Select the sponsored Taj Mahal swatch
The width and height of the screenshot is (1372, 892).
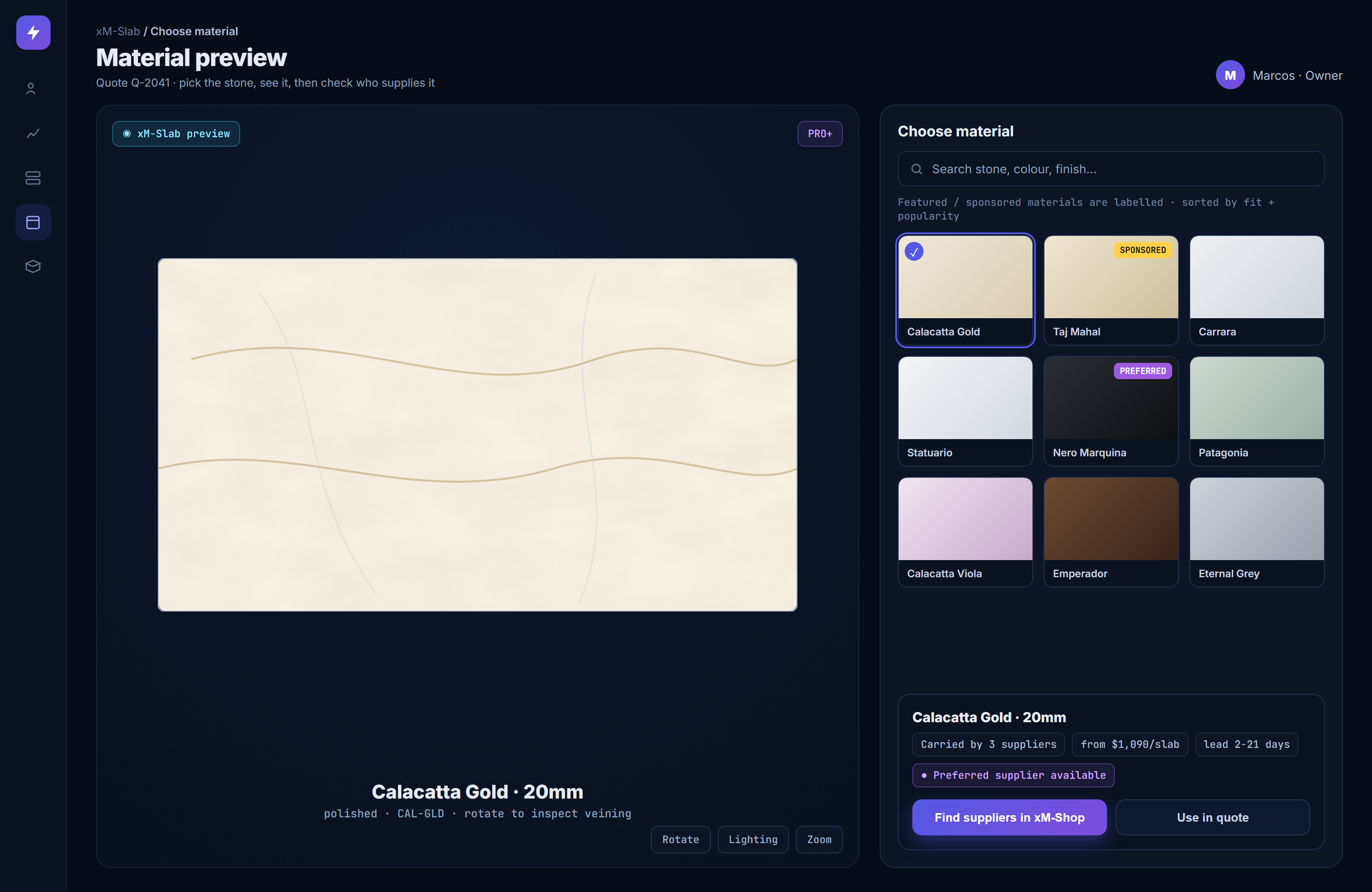[x=1110, y=290]
